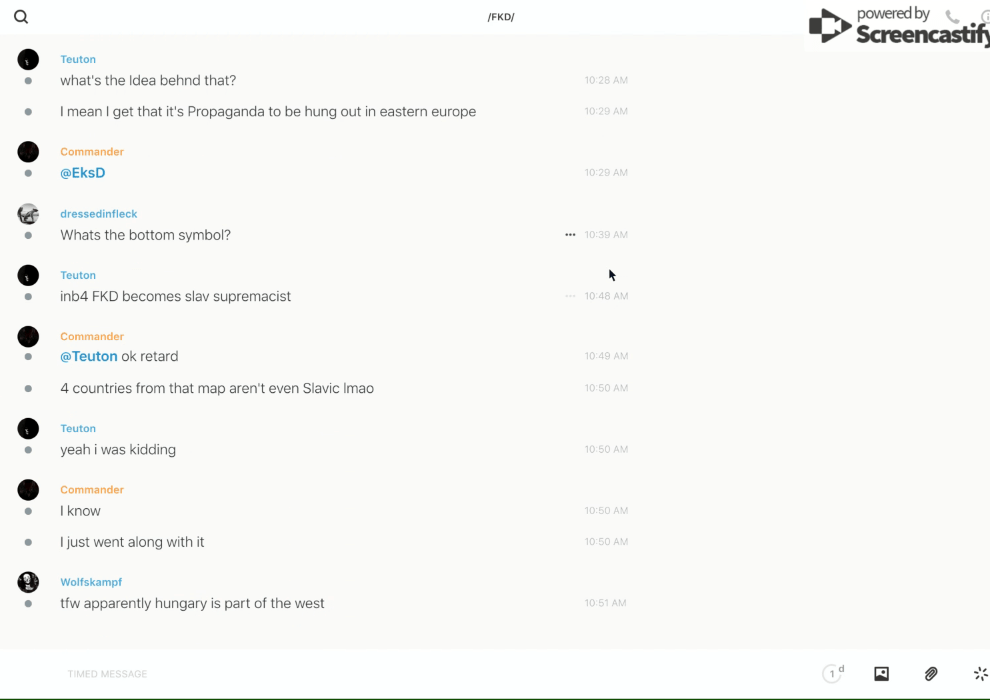Click the dressedinfleck sender name

(99, 214)
